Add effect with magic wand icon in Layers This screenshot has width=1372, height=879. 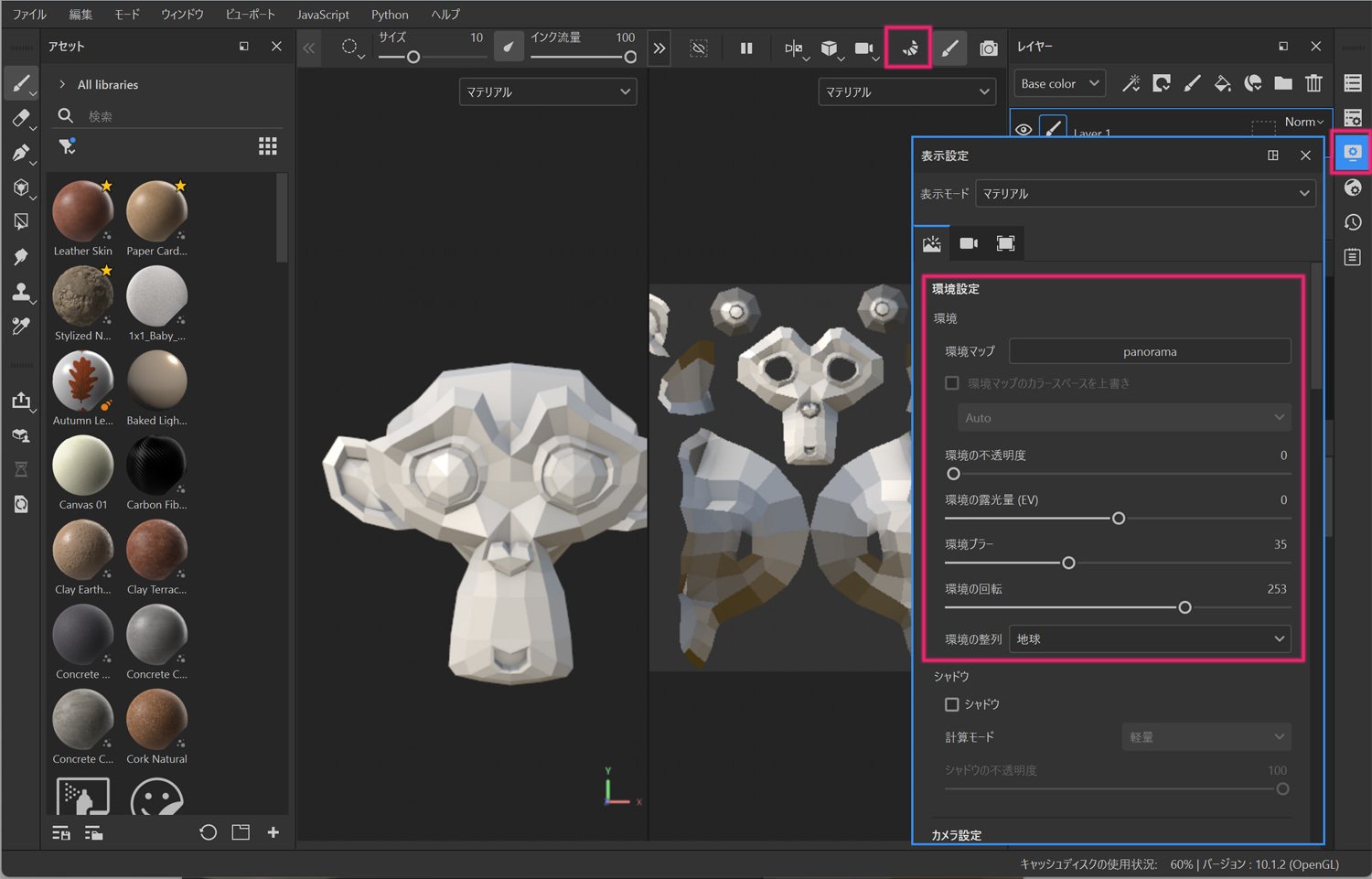coord(1131,83)
